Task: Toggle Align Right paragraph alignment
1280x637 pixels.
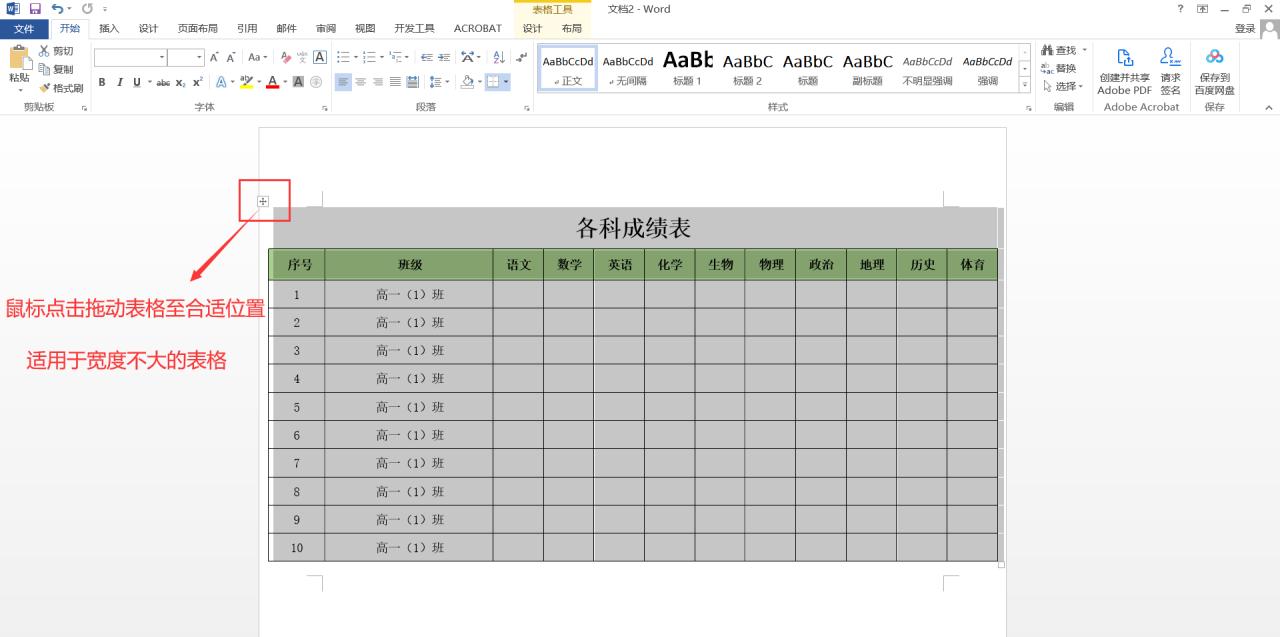Action: (x=378, y=82)
